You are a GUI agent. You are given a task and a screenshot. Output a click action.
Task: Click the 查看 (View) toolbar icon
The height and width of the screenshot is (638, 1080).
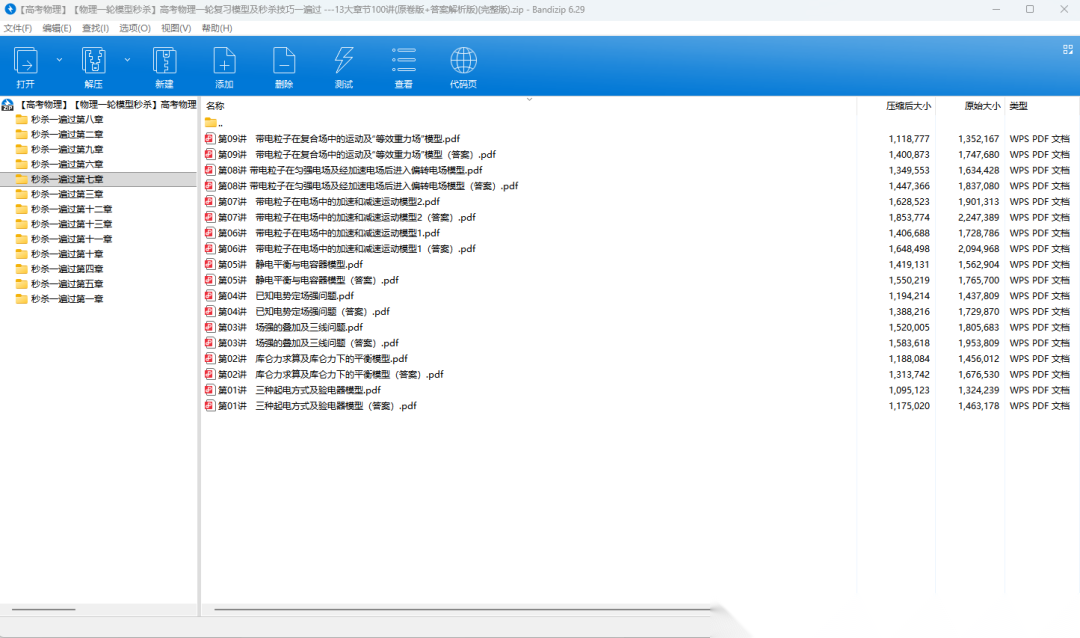[403, 62]
